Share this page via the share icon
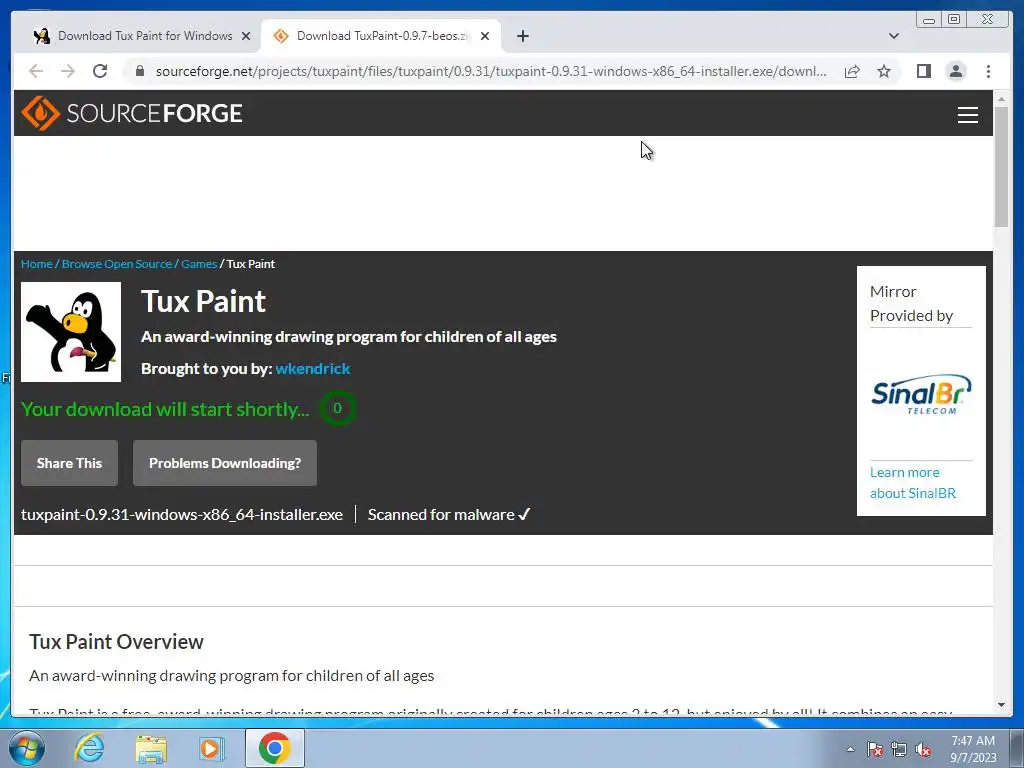1024x768 pixels. 852,71
